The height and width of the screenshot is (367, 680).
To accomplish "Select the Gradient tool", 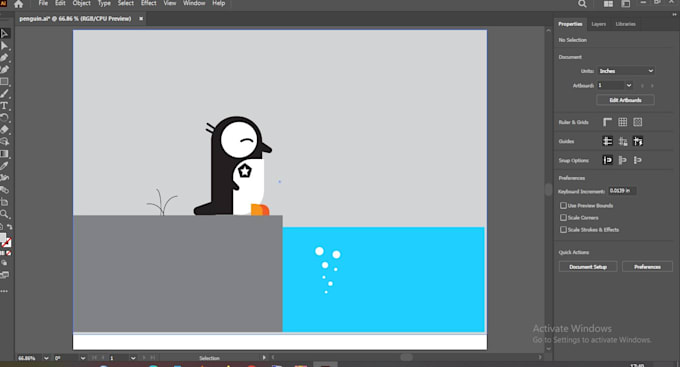I will click(4, 154).
